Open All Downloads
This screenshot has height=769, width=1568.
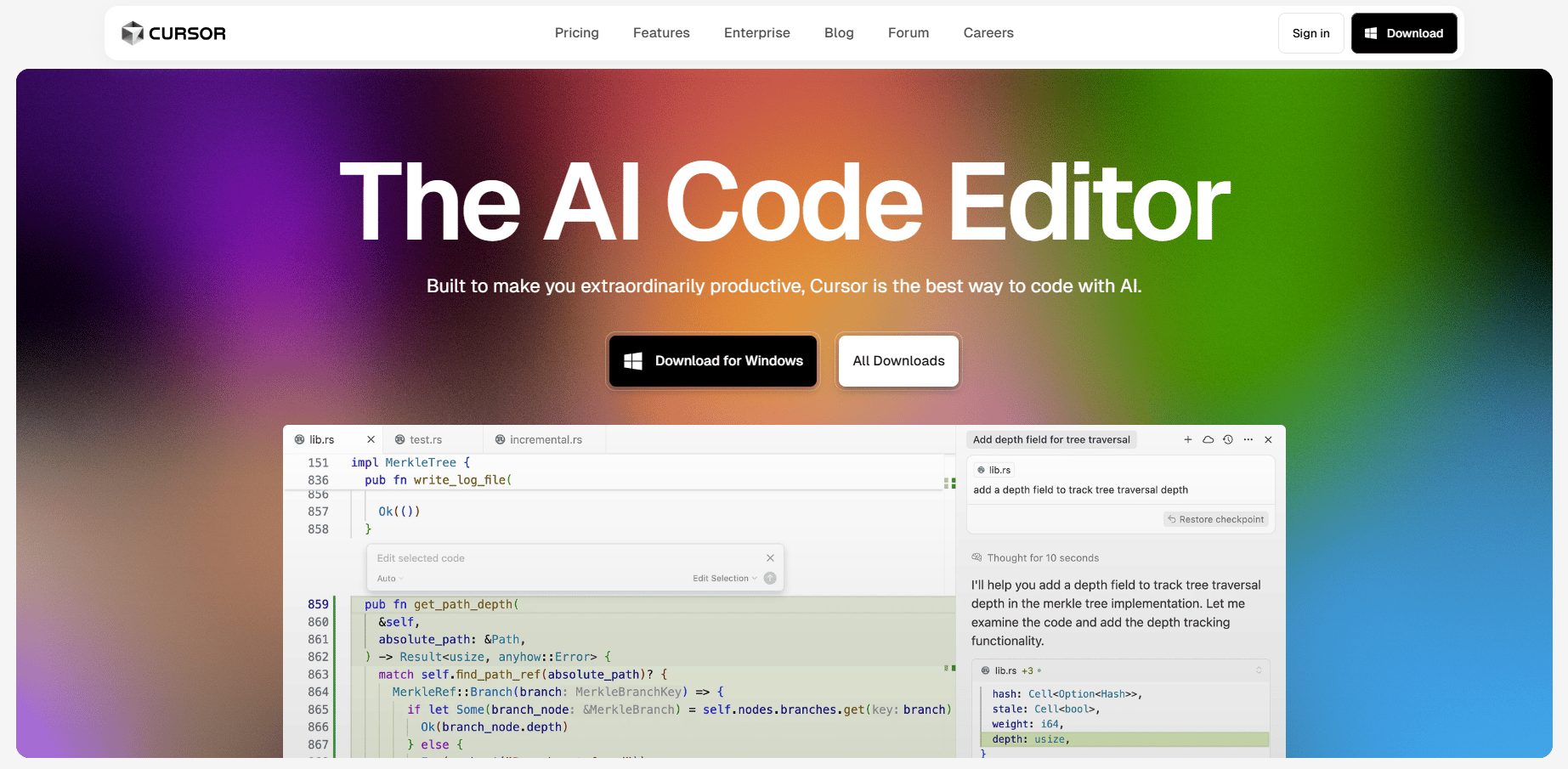(898, 361)
